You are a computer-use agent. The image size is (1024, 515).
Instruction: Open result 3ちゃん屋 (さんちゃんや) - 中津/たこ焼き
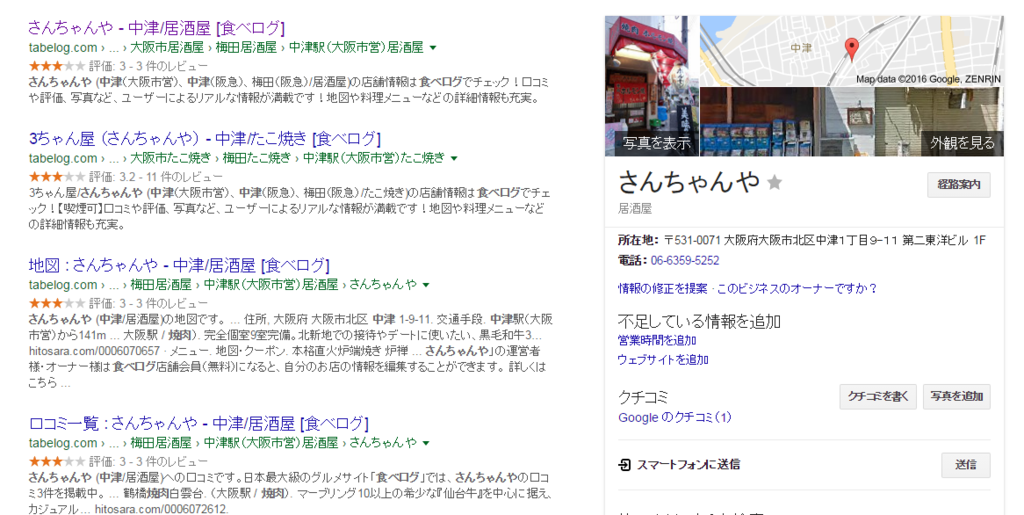point(204,138)
